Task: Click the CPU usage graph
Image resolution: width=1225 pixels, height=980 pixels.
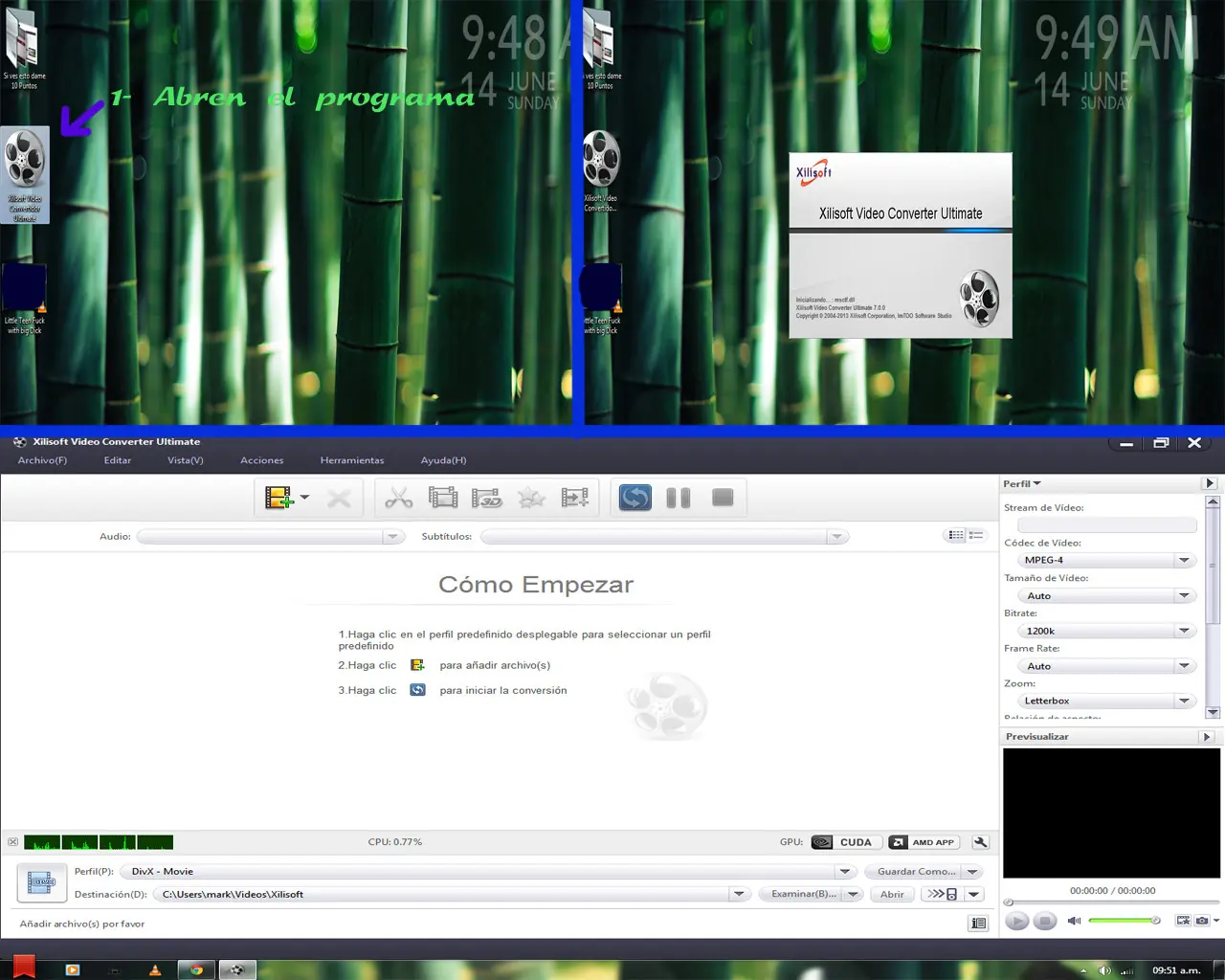Action: (x=99, y=842)
